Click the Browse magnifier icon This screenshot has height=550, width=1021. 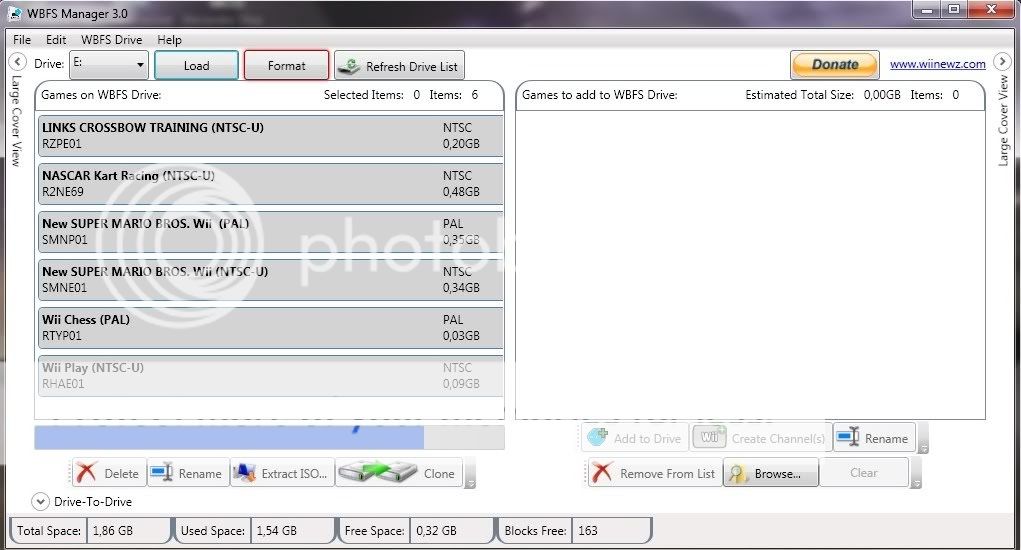(737, 474)
